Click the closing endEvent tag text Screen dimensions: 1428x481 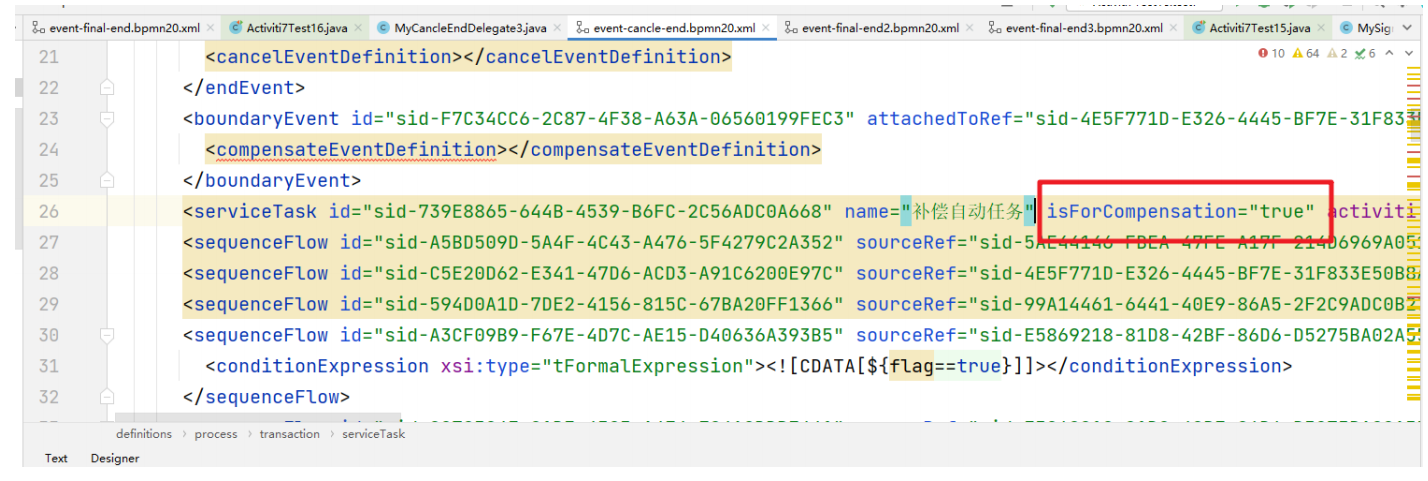coord(244,88)
